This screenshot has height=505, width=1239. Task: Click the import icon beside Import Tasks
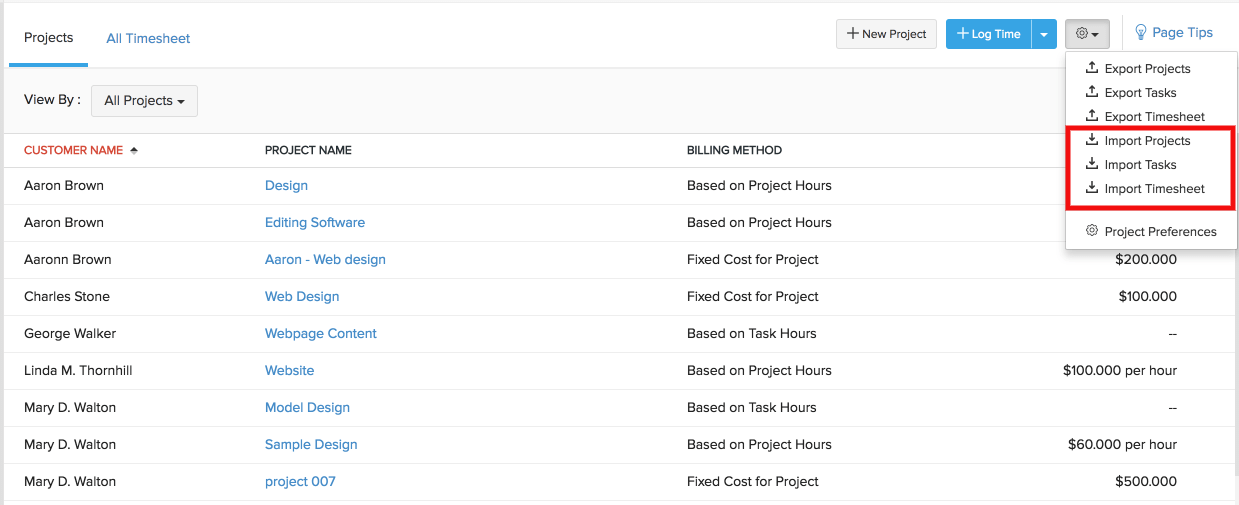(x=1092, y=164)
